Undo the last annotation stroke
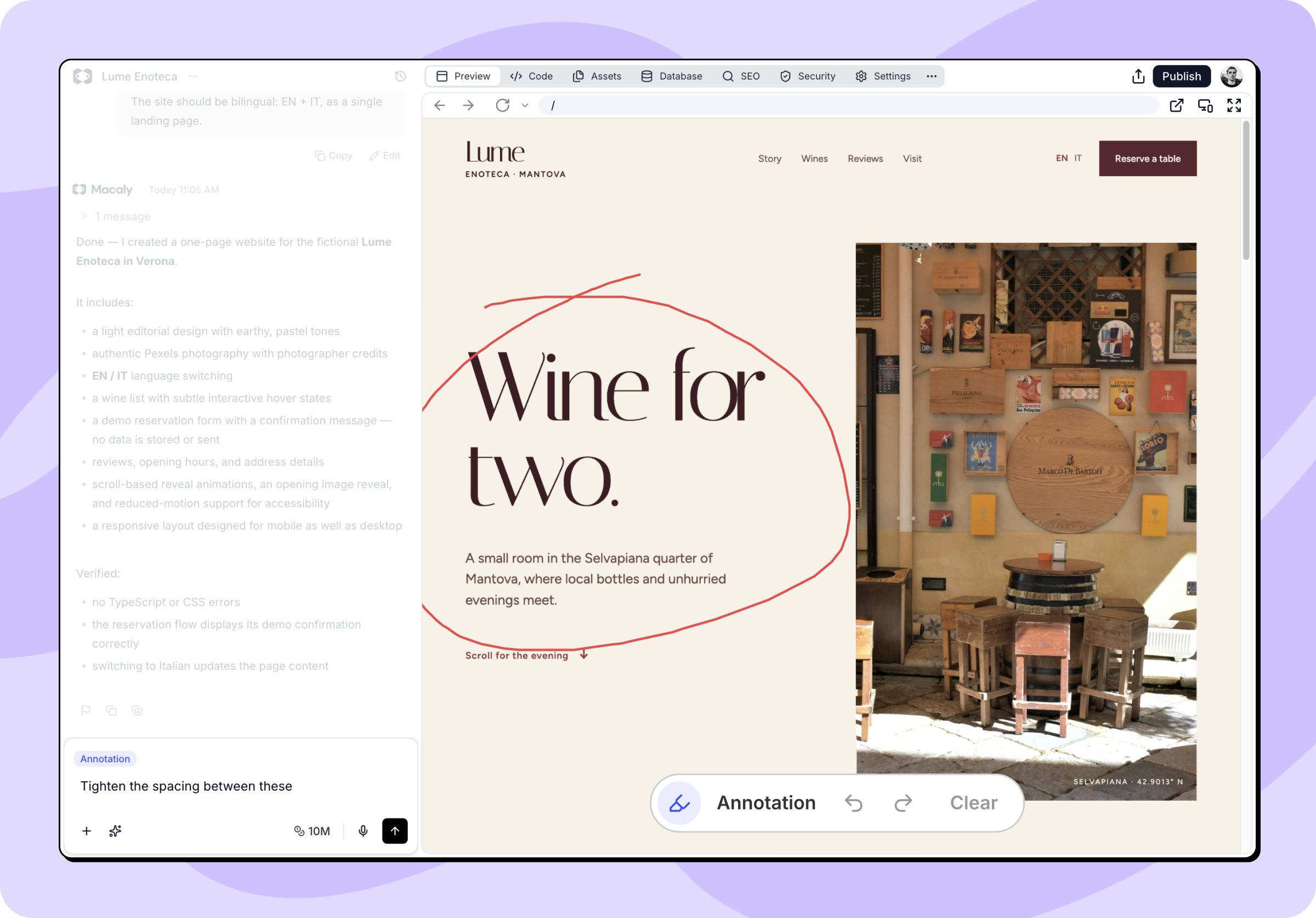Screen dimensions: 1316x918 pos(853,803)
